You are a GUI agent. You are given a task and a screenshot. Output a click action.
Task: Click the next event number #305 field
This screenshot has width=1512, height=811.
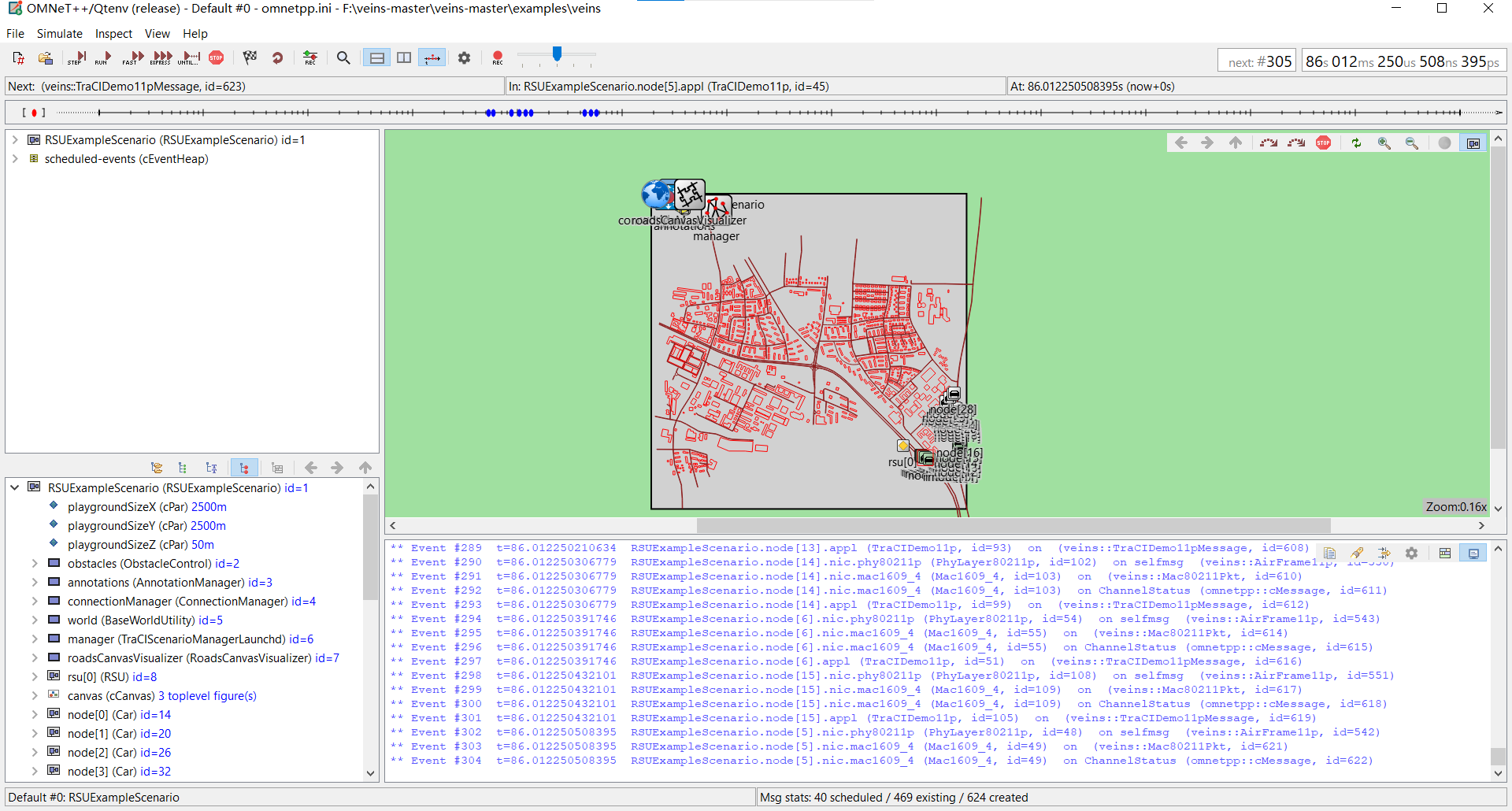[1258, 61]
